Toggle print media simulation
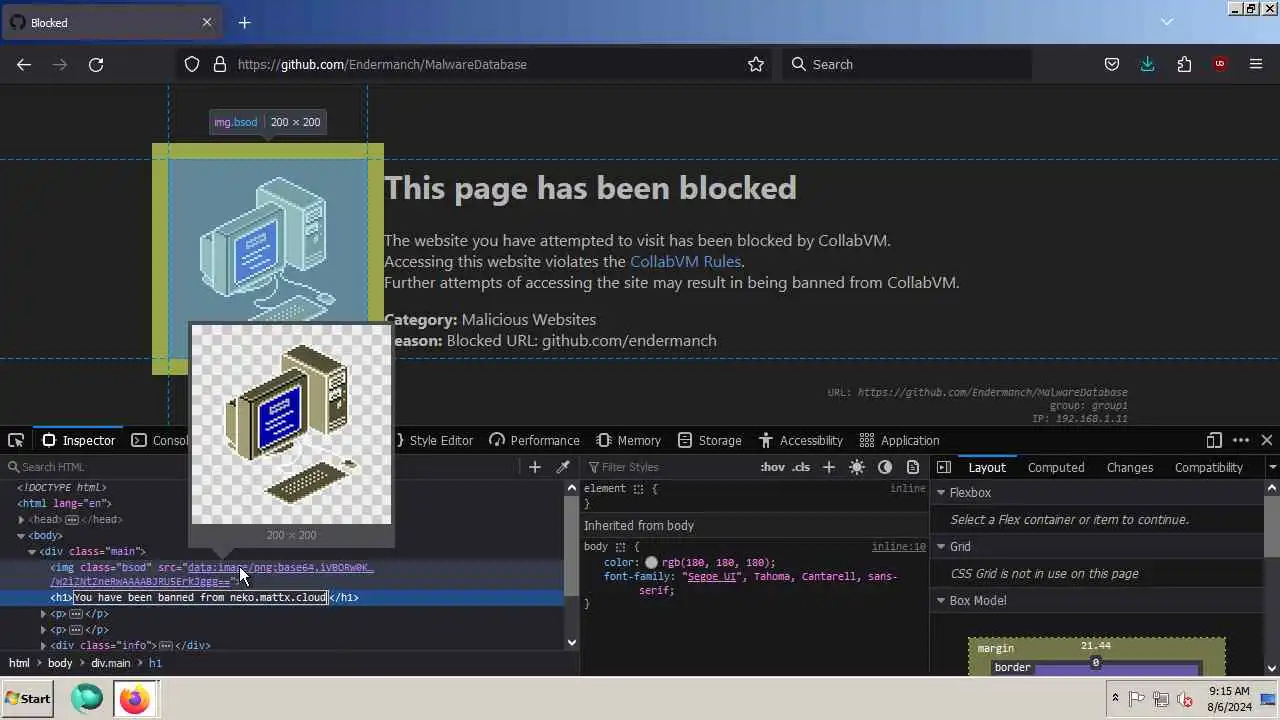 913,467
